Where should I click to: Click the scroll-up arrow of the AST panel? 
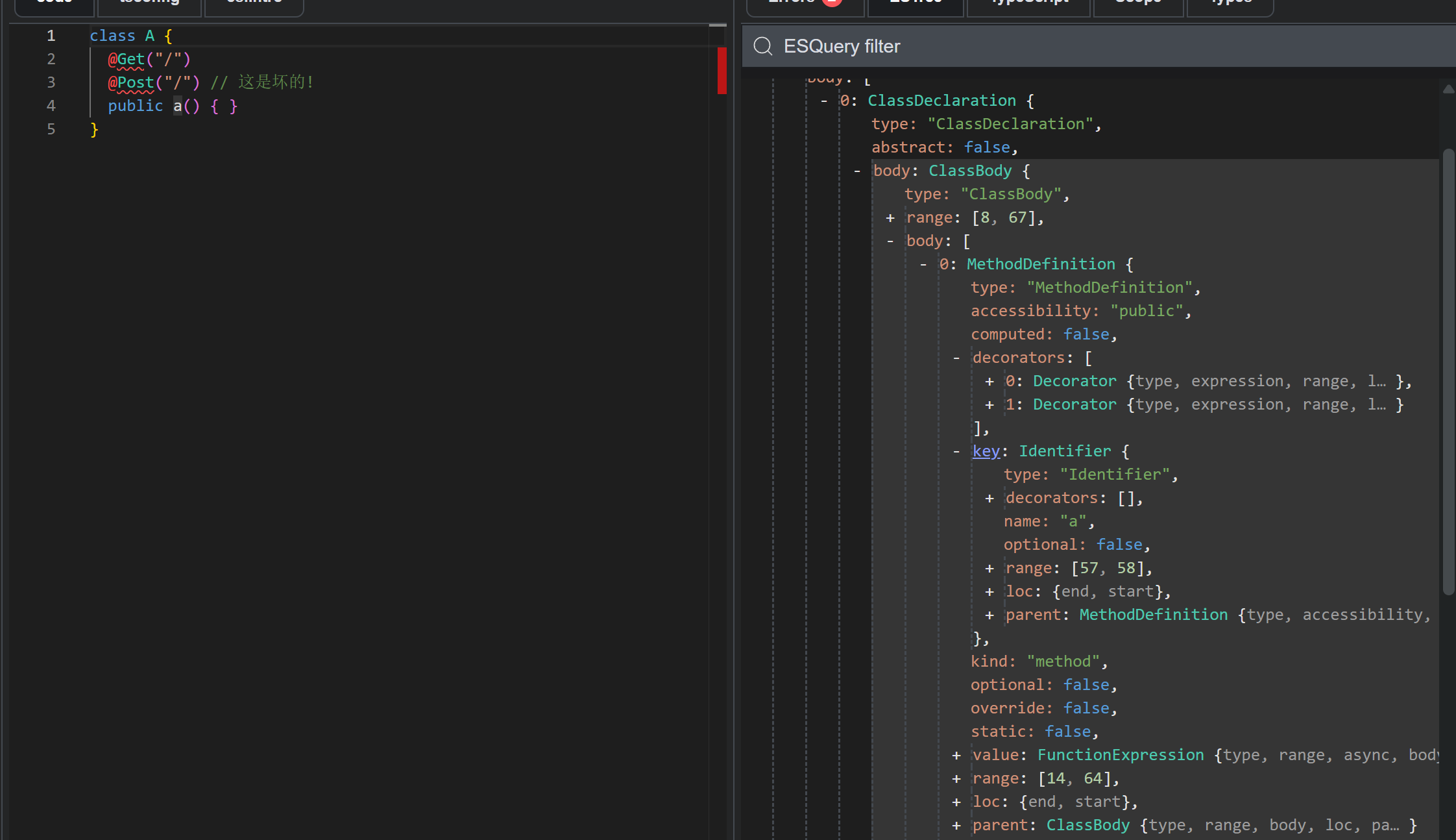(x=1448, y=90)
